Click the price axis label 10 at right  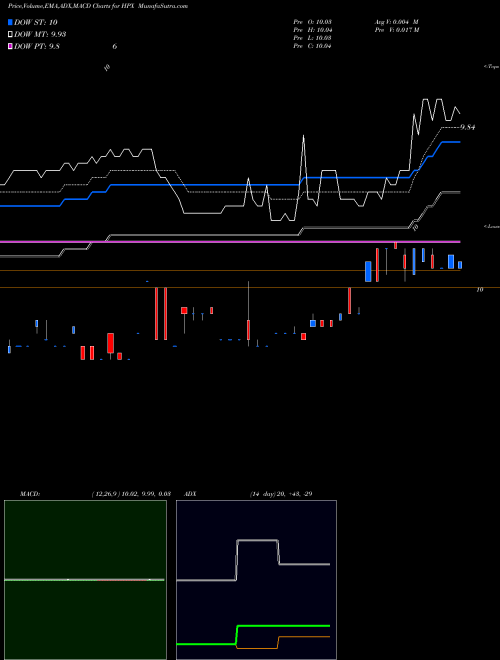479,290
